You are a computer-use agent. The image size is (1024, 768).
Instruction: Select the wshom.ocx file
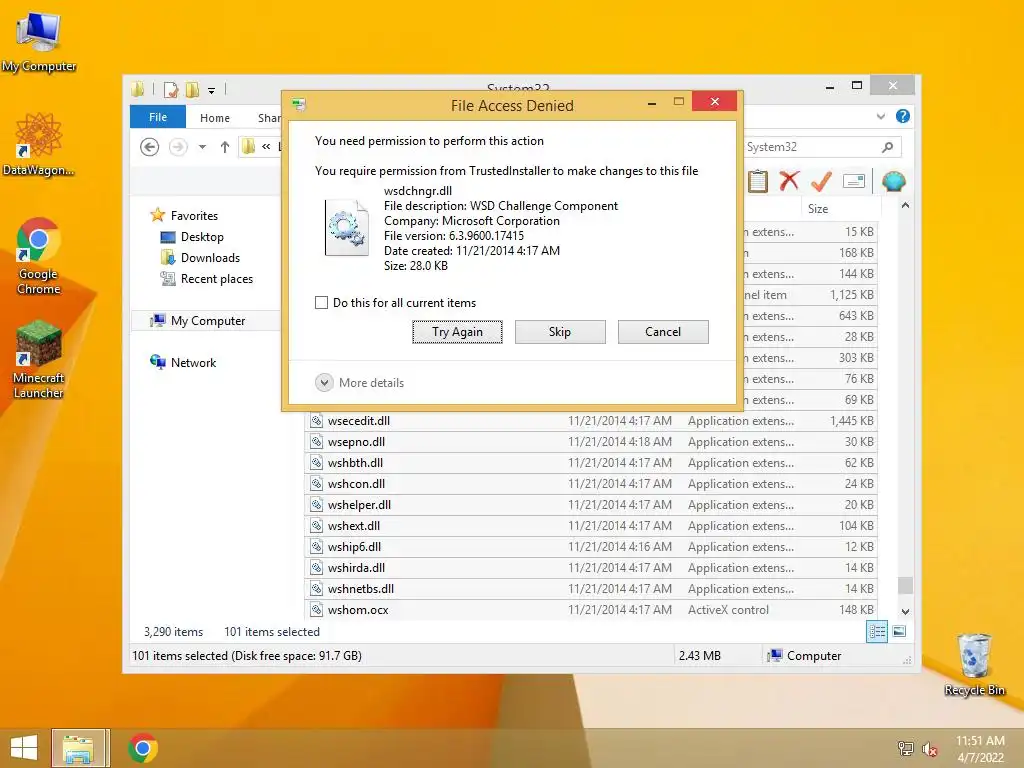[591, 609]
